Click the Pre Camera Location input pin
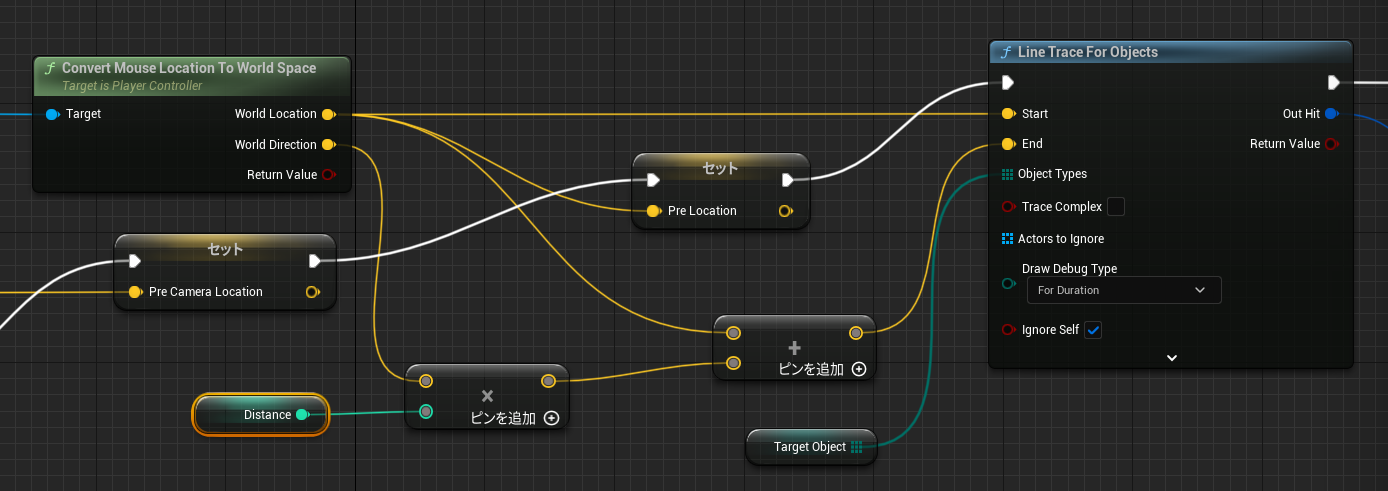This screenshot has height=491, width=1388. click(x=136, y=292)
